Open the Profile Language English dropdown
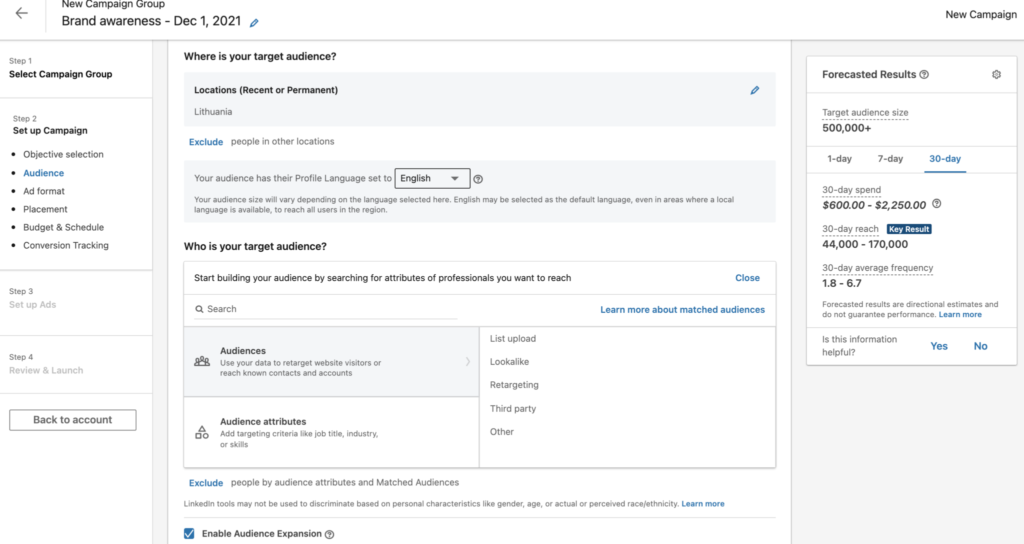Screen dimensions: 1024x544 432,178
